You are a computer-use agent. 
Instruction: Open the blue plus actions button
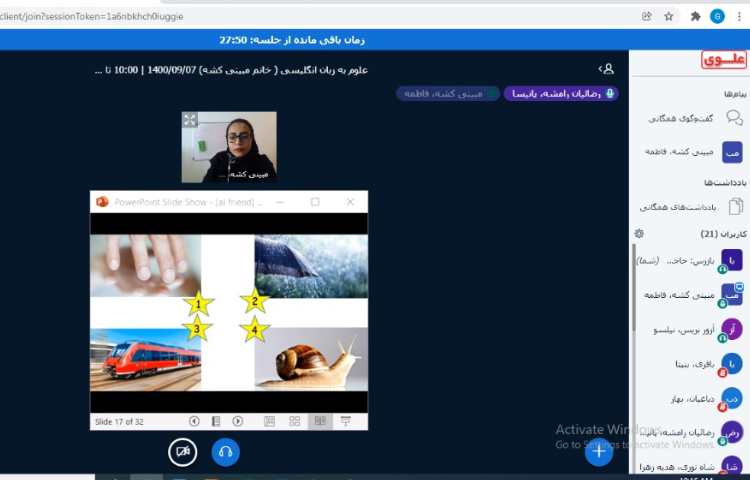598,451
